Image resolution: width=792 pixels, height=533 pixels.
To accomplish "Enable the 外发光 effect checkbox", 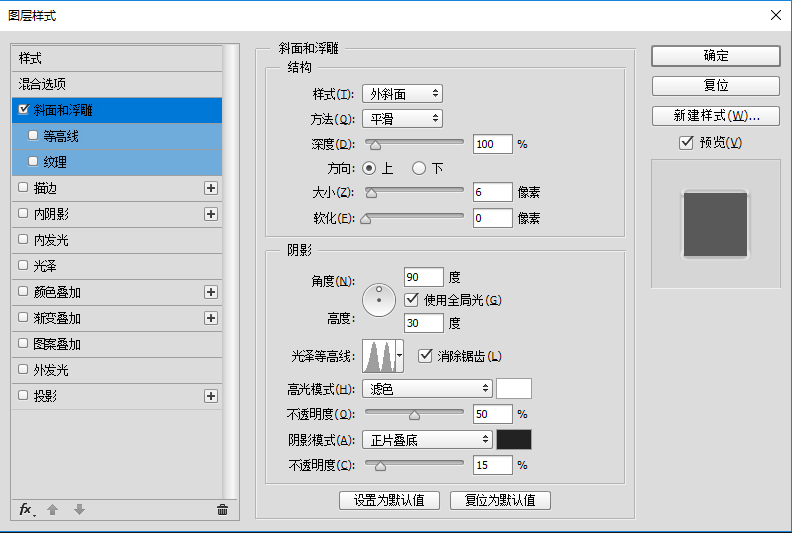I will pos(23,369).
